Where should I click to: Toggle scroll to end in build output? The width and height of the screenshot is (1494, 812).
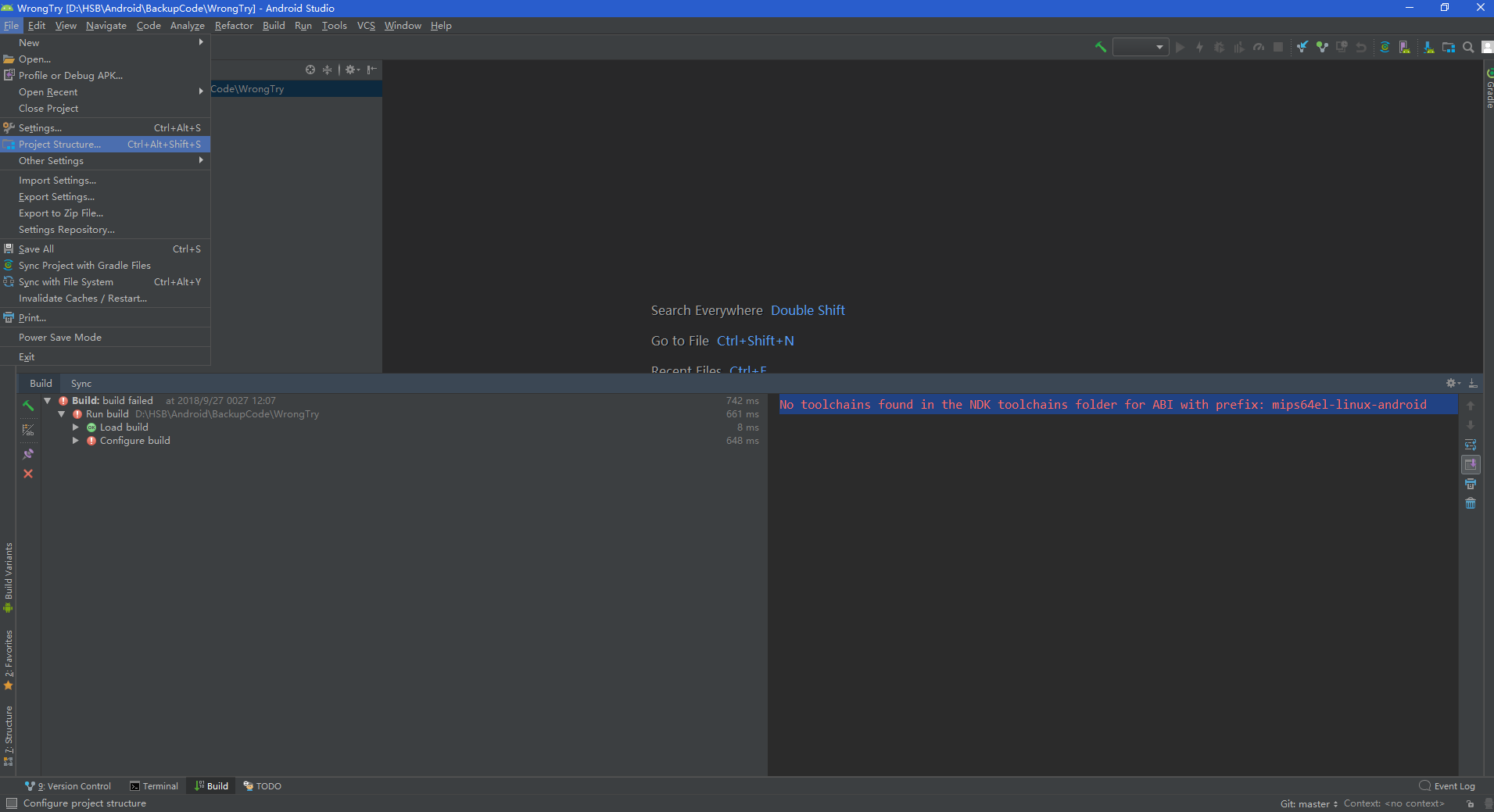[x=1471, y=464]
